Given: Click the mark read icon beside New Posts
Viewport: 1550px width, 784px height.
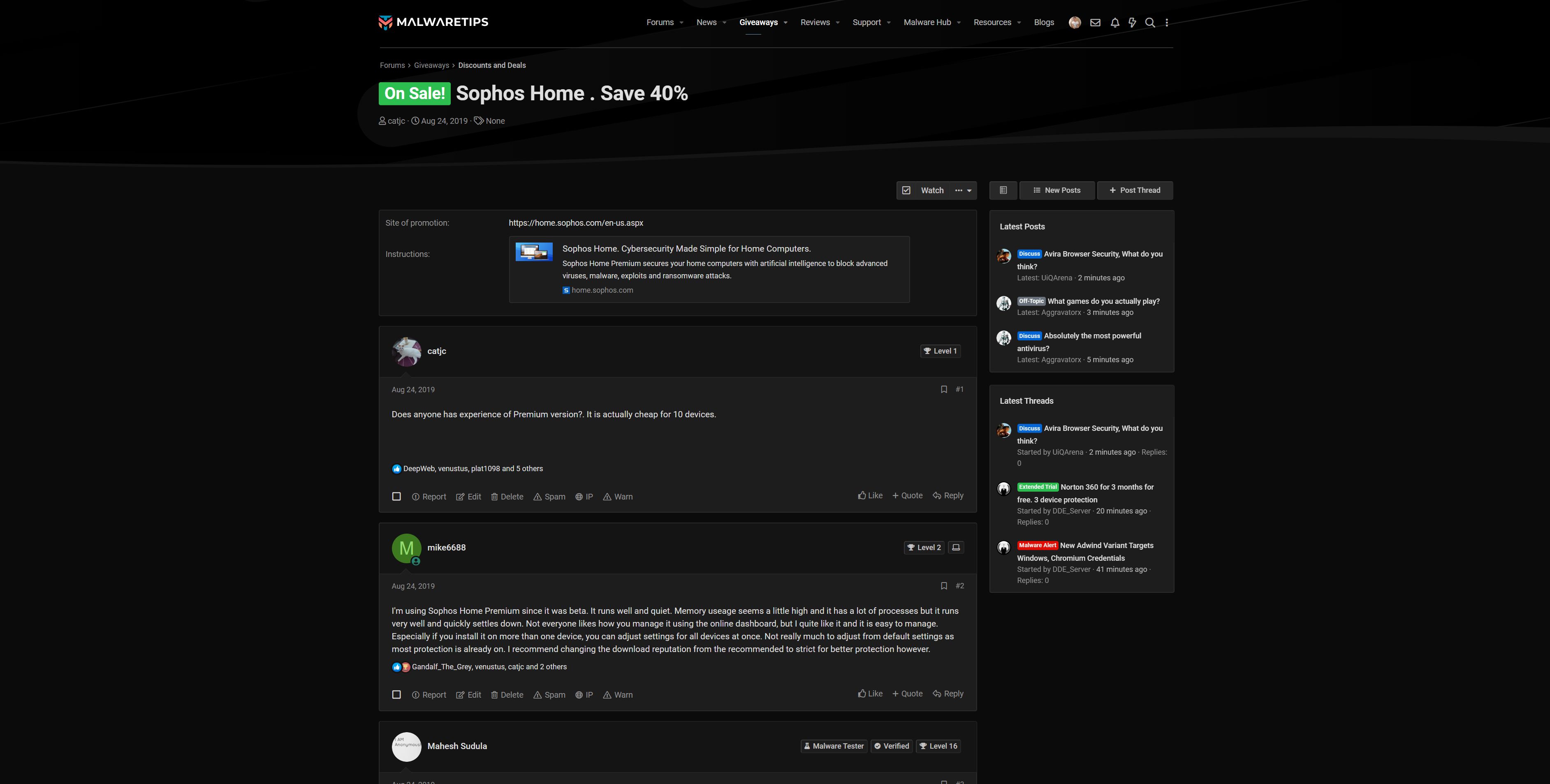Looking at the screenshot, I should coord(1003,190).
